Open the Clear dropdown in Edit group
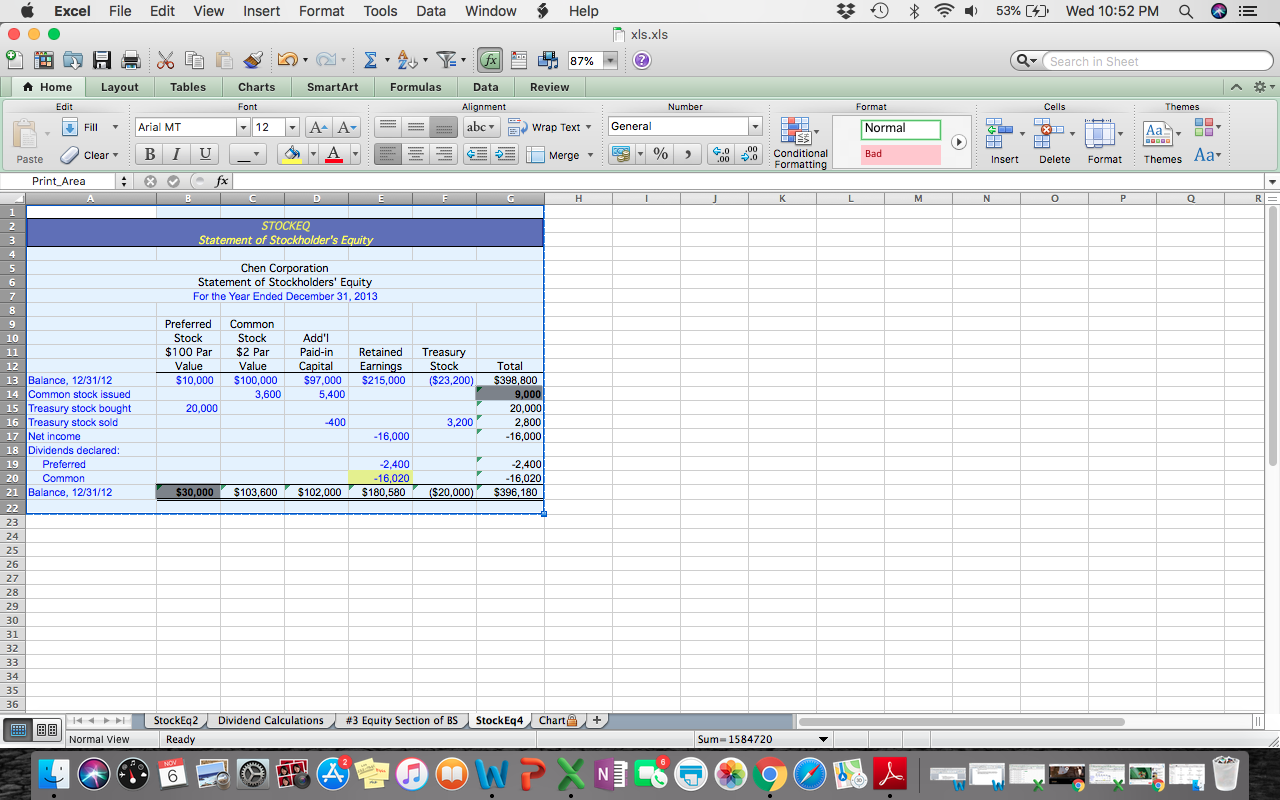The image size is (1280, 800). (x=116, y=155)
